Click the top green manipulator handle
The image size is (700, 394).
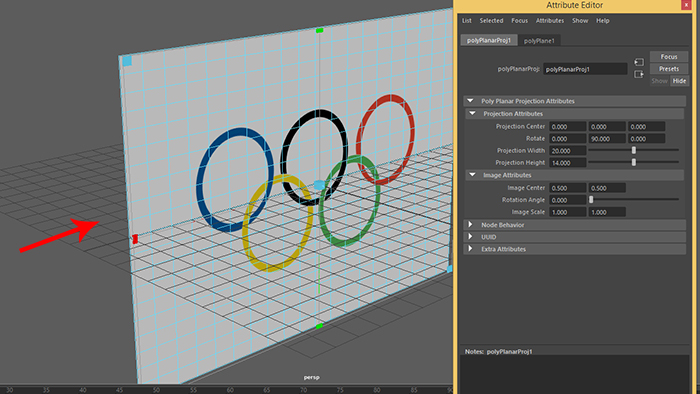[x=319, y=30]
